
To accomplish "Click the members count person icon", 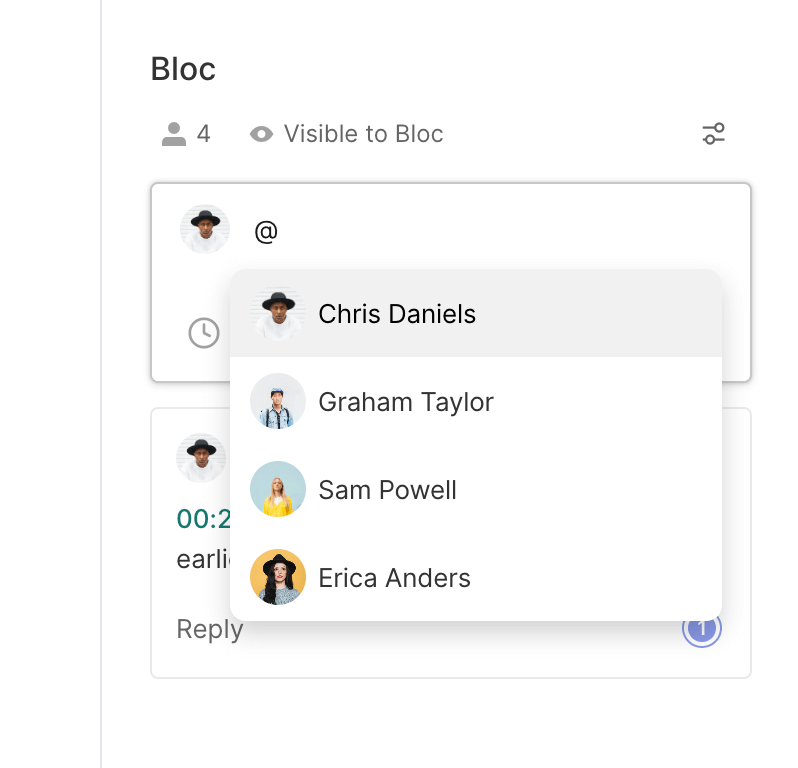I will click(x=174, y=134).
